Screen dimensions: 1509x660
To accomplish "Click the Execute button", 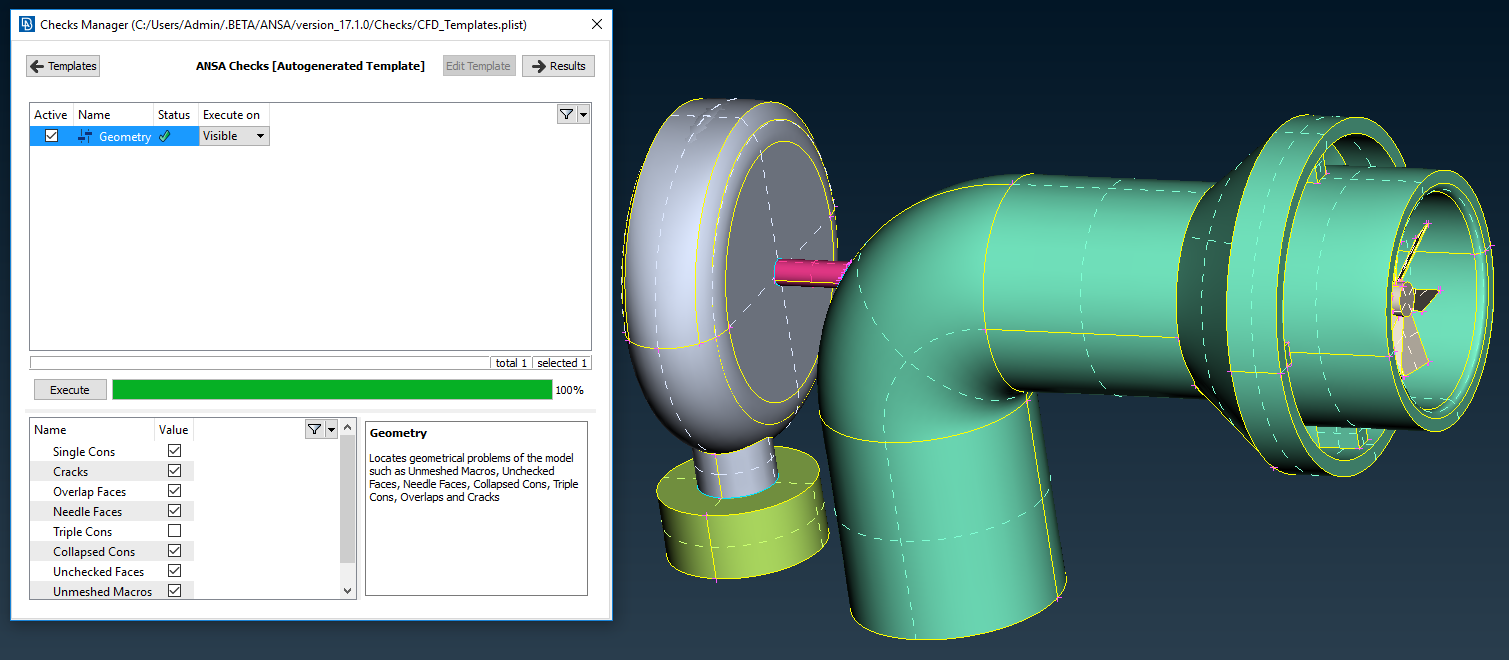I will point(69,389).
